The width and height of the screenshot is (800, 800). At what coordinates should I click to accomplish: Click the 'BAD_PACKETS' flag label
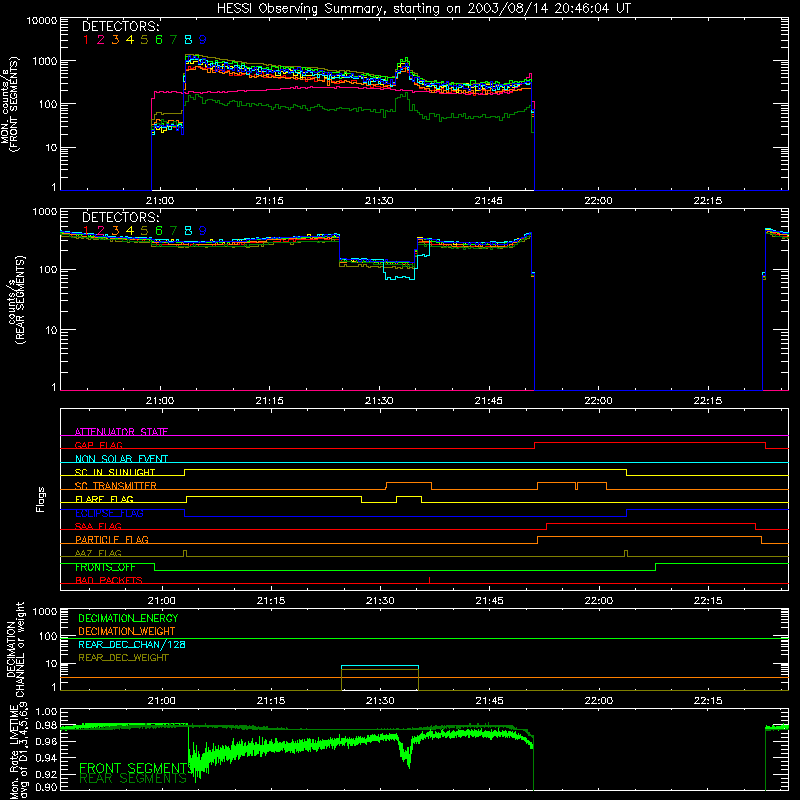pos(109,580)
